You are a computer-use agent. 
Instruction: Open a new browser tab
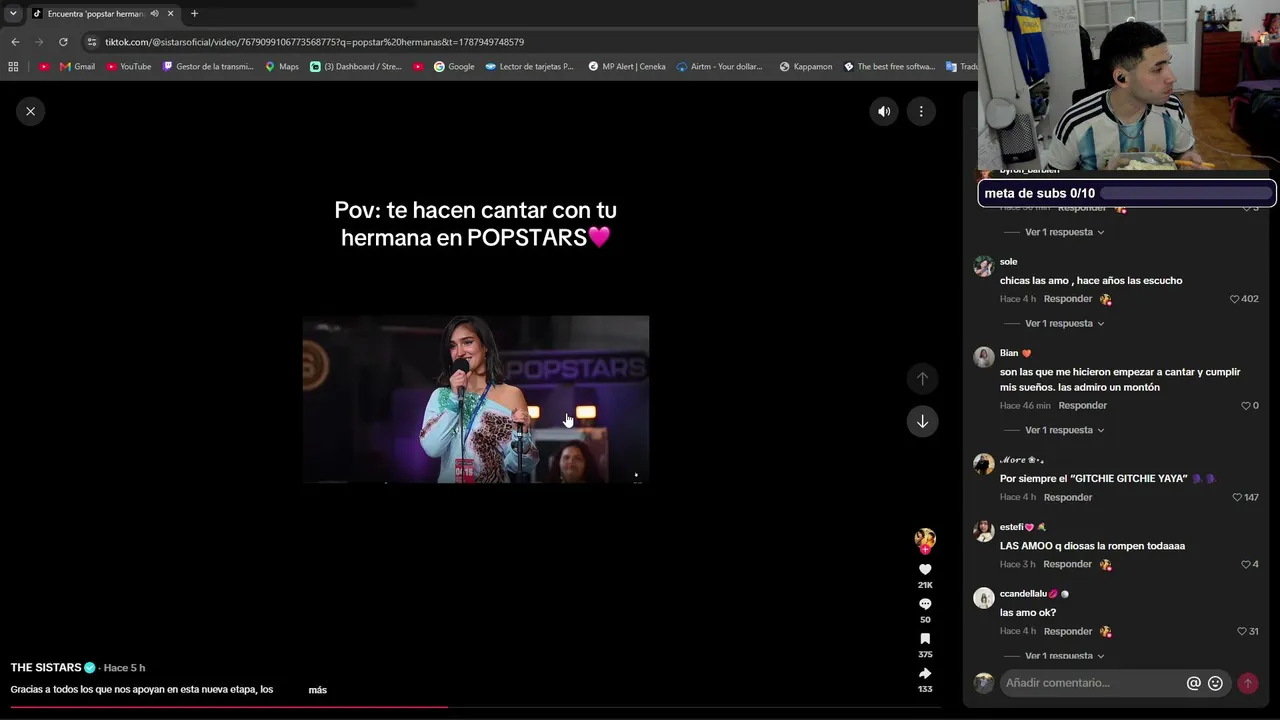click(x=194, y=13)
